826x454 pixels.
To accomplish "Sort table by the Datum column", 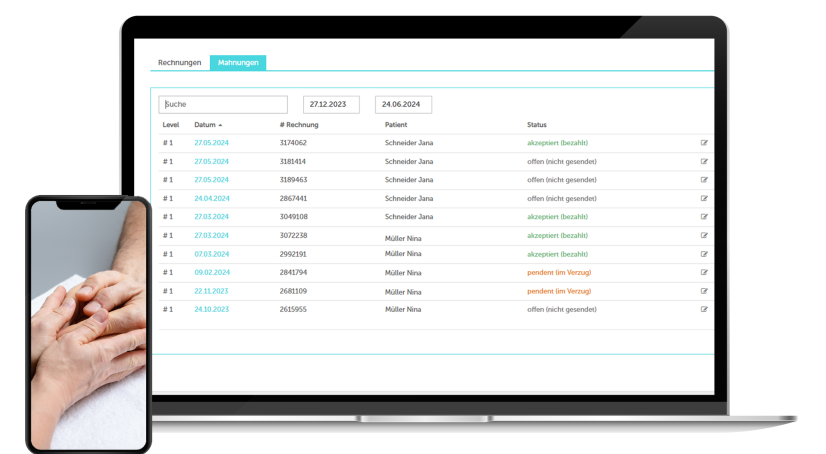I will [x=206, y=125].
